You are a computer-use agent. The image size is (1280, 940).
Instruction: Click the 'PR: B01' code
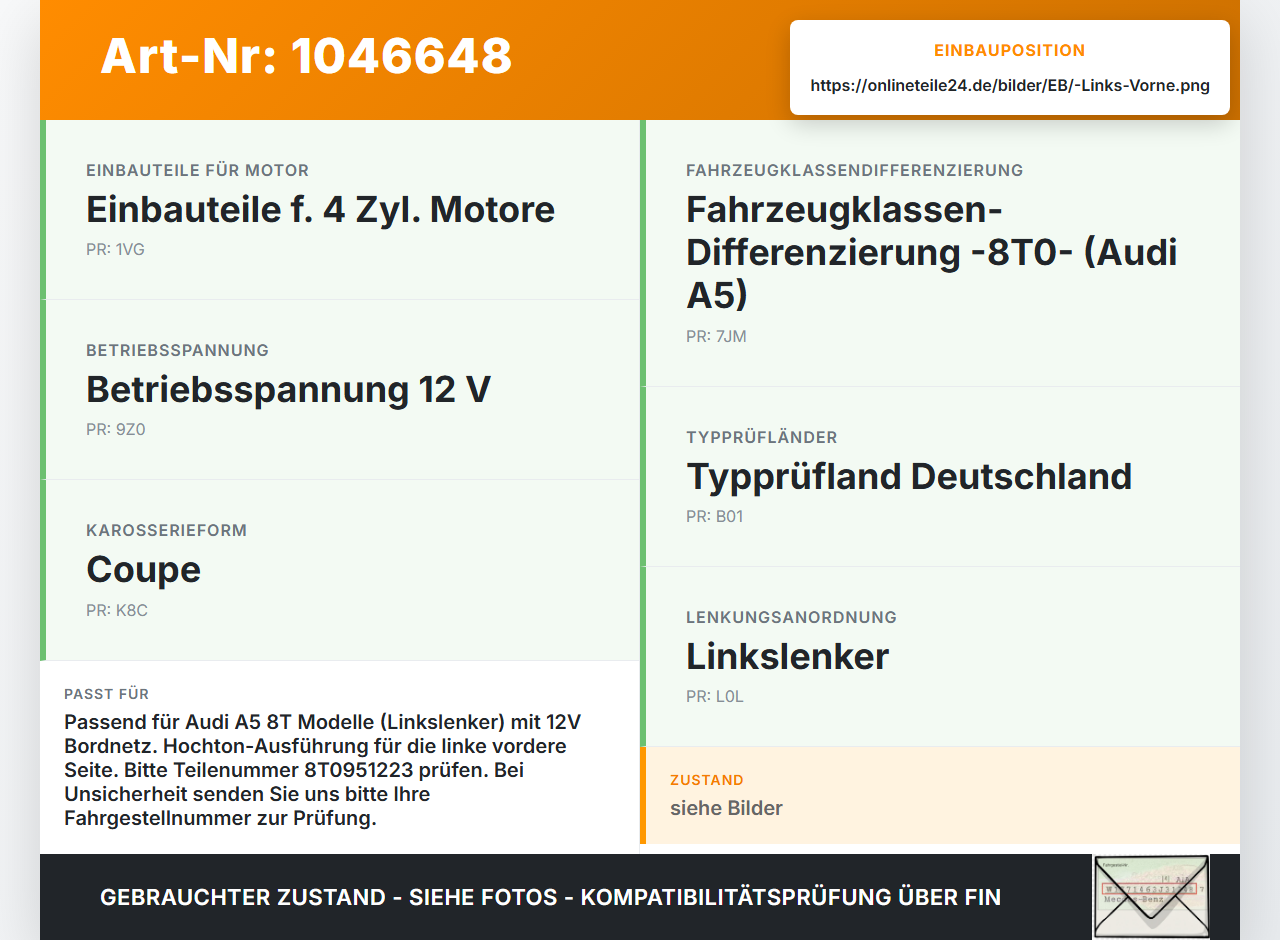tap(715, 516)
